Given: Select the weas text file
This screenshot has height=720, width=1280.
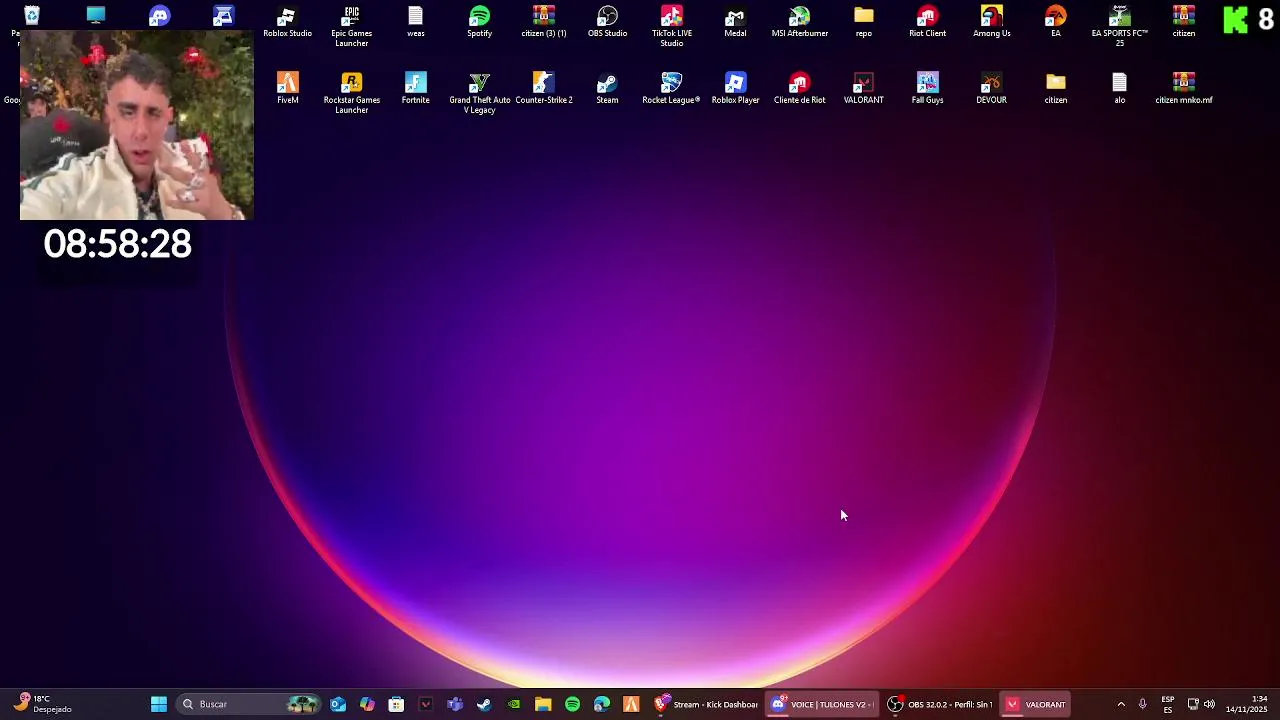Looking at the screenshot, I should pyautogui.click(x=415, y=22).
